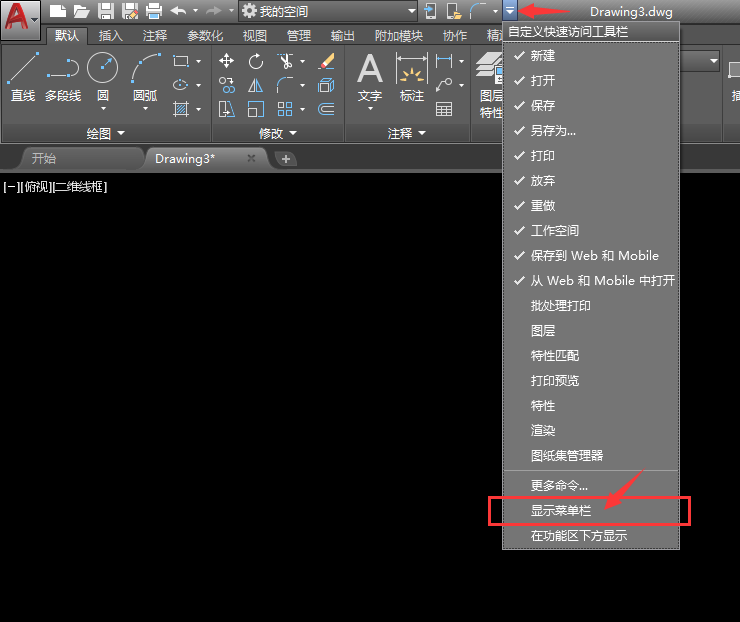
Task: Select the Array tool icon
Action: click(x=285, y=109)
